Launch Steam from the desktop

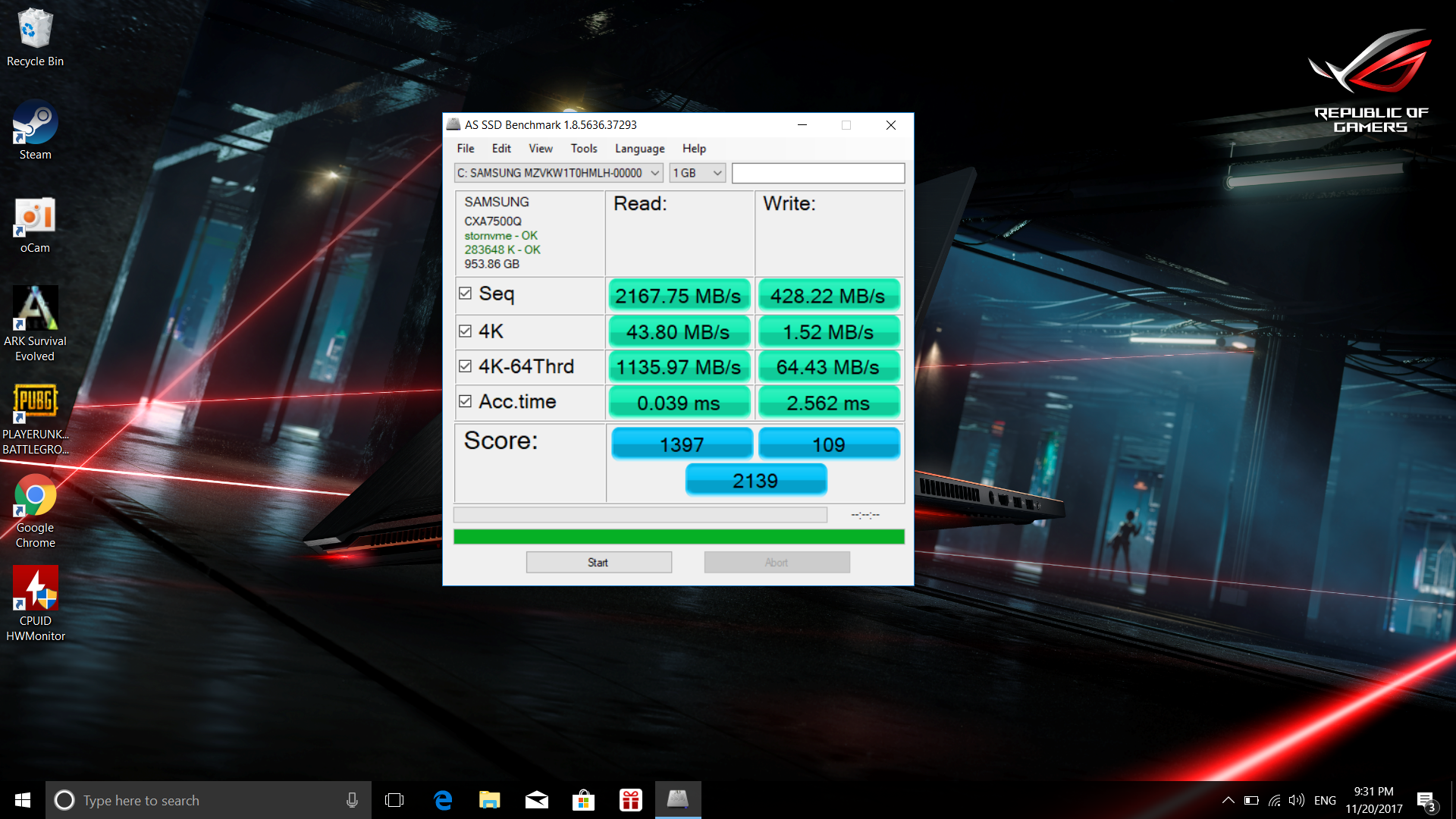[x=35, y=130]
